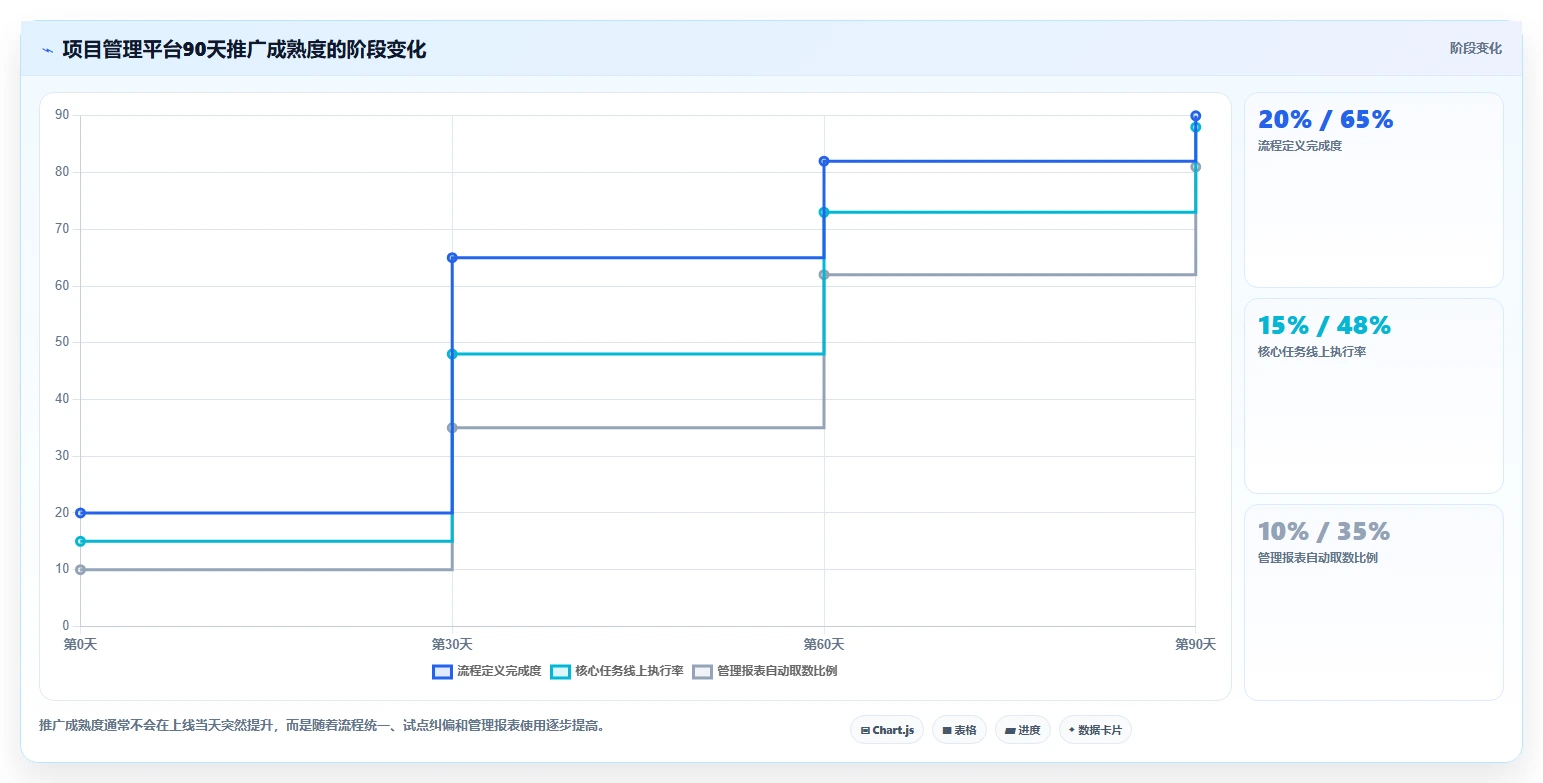The image size is (1543, 783).
Task: Click the cyan 核心任务线上执行率 legend color box
Action: pyautogui.click(x=561, y=671)
